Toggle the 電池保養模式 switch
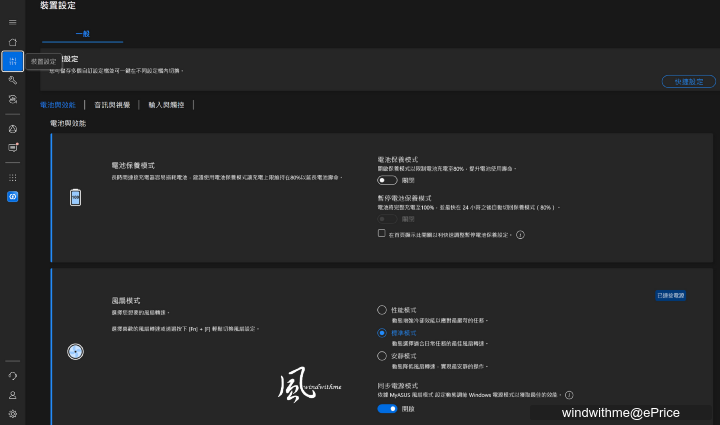 [x=387, y=180]
